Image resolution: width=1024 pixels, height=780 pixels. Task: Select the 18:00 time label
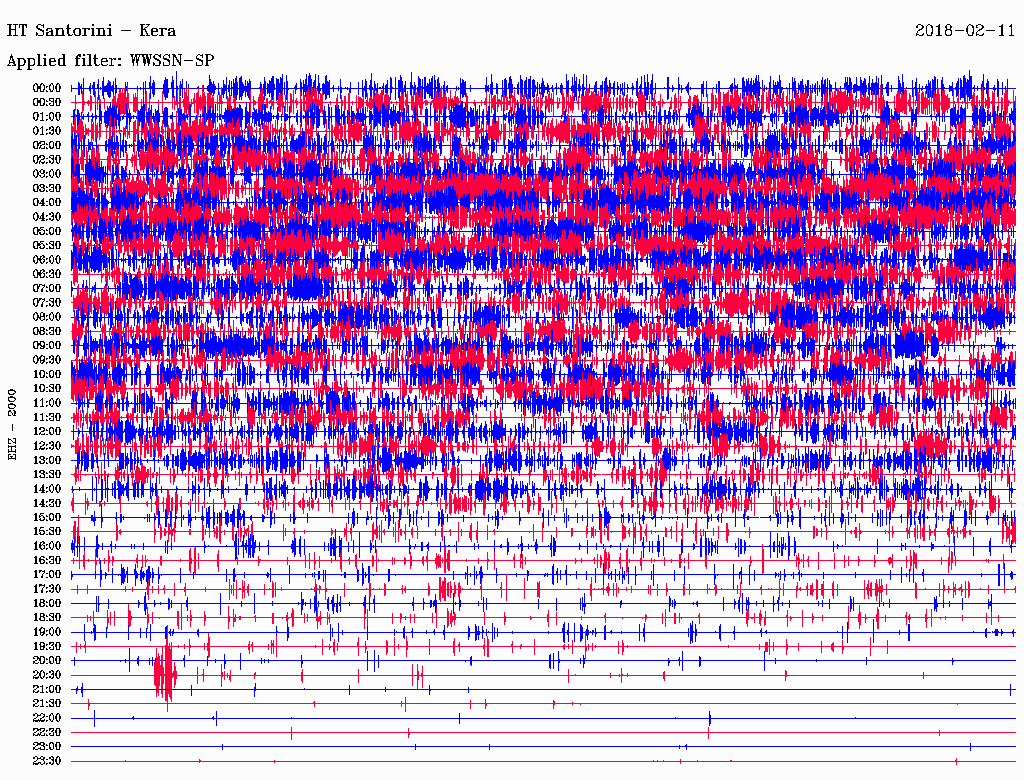tap(46, 604)
